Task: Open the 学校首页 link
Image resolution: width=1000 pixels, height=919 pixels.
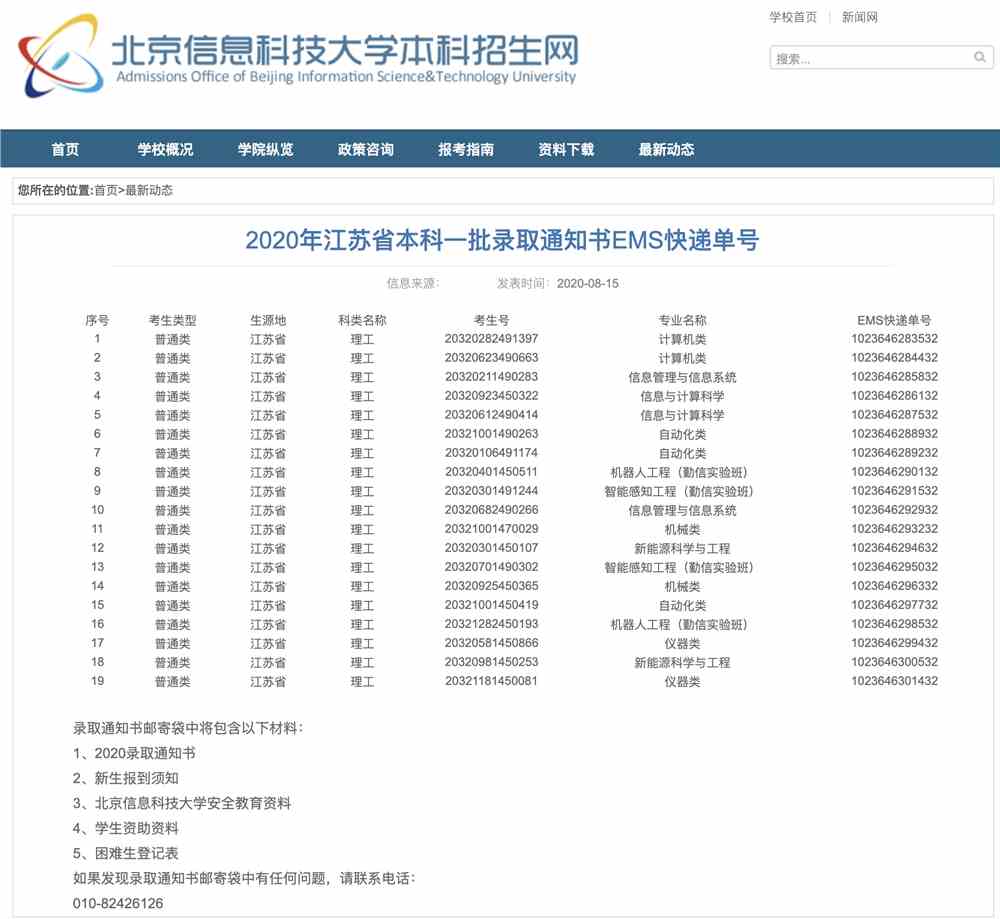Action: tap(792, 17)
